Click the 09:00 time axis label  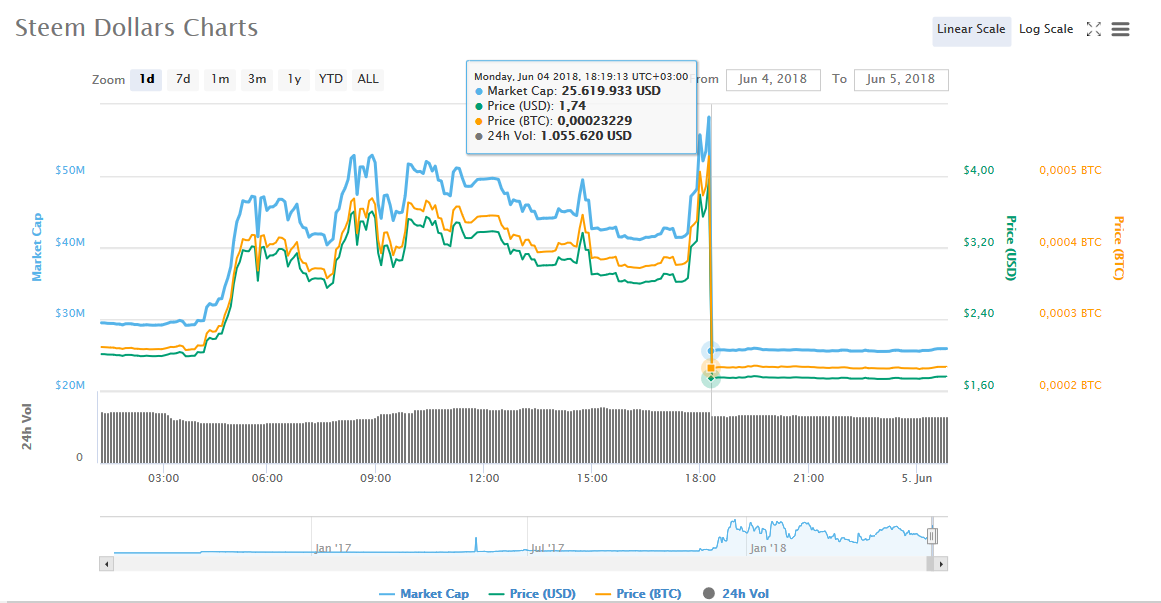click(375, 479)
